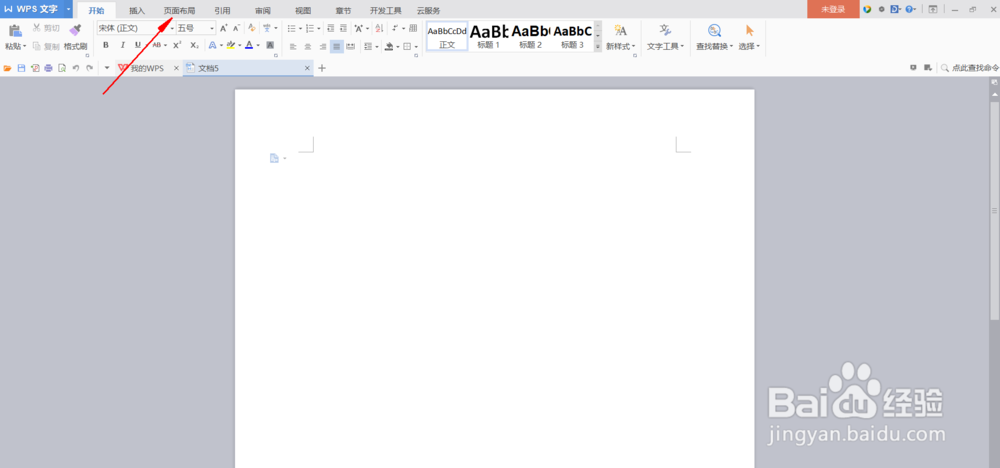Click the redo arrow icon

[90, 68]
